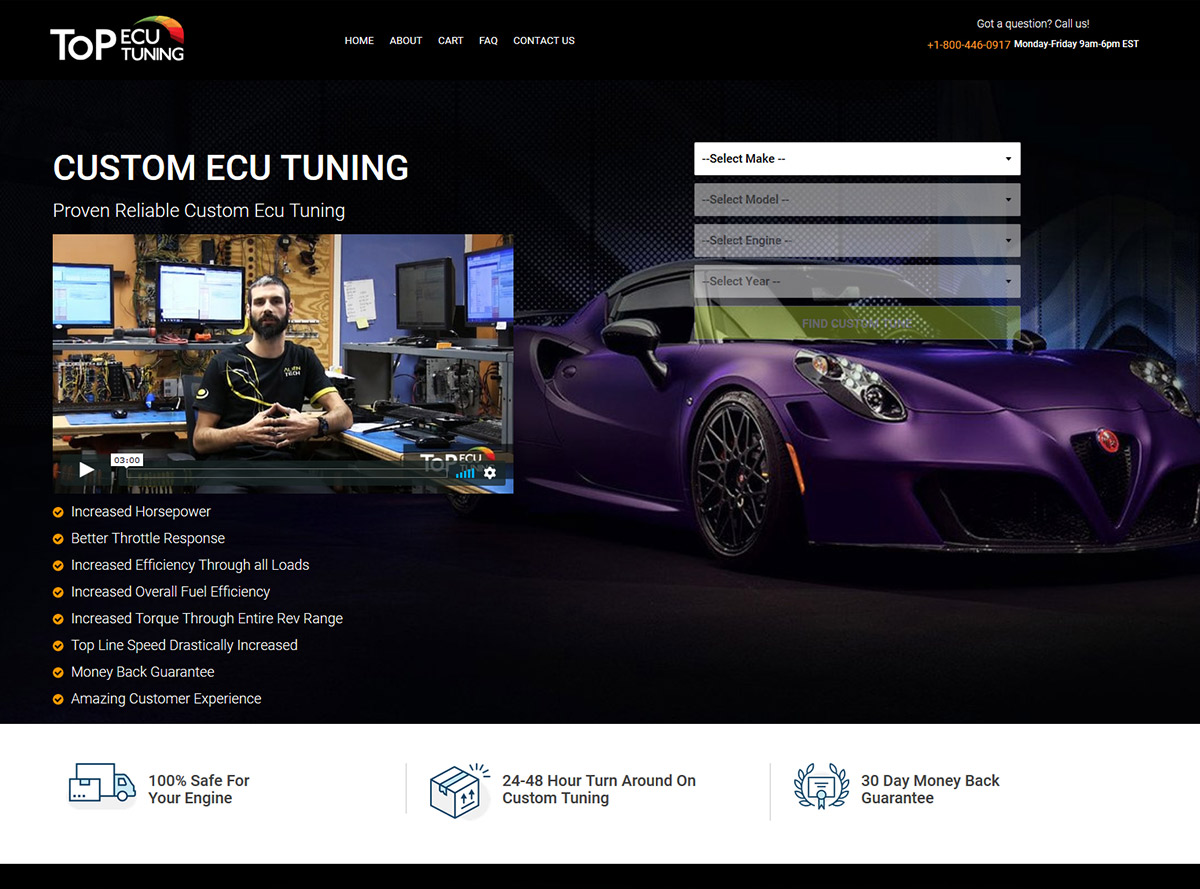The height and width of the screenshot is (889, 1200).
Task: Toggle the checkmark beside Money Back Guarantee
Action: (x=57, y=672)
